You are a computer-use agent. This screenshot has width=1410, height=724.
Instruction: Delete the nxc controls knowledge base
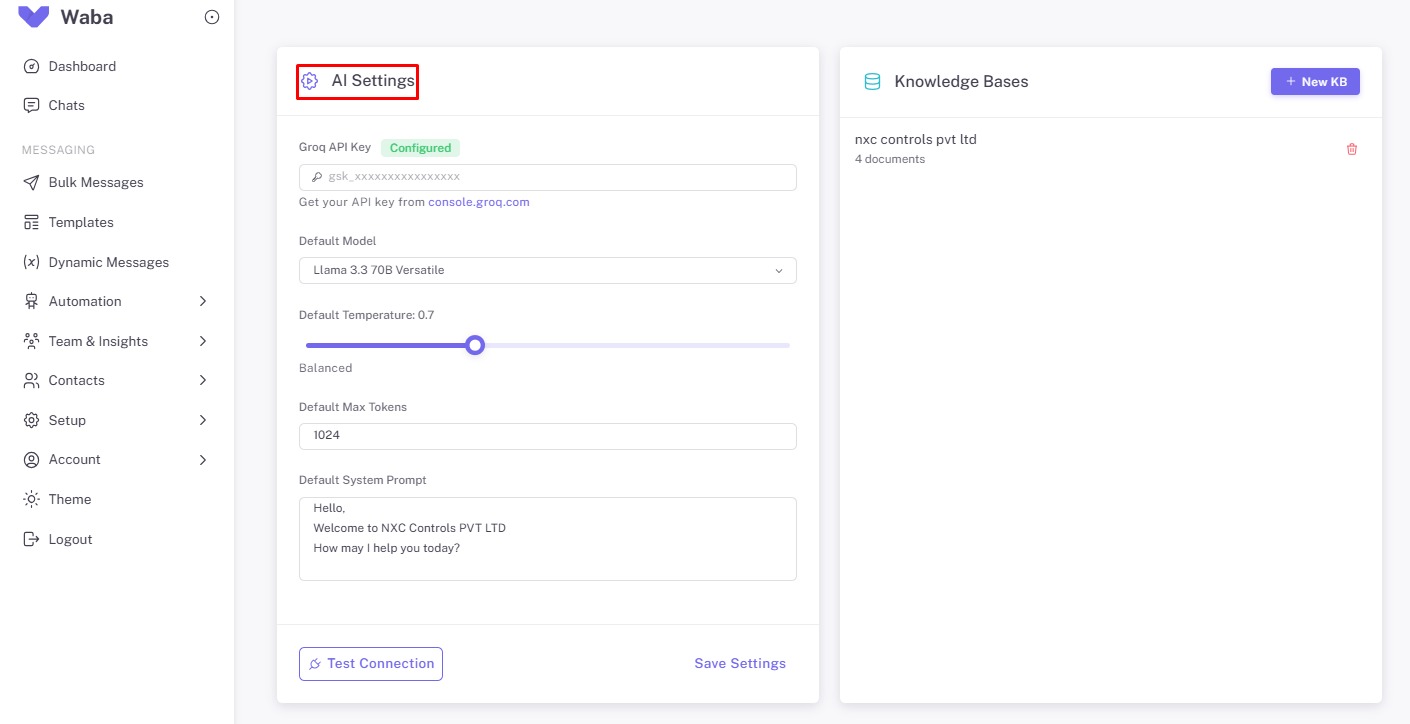(x=1352, y=148)
